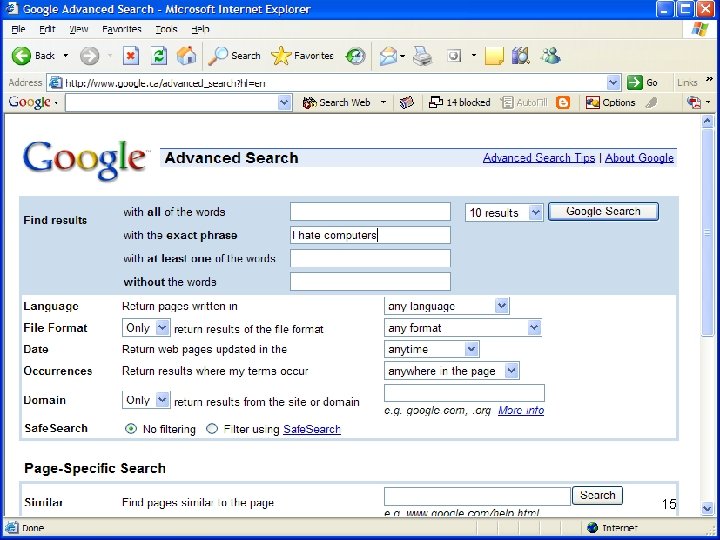This screenshot has height=540, width=720.
Task: Click the exact phrase input field
Action: click(x=370, y=235)
